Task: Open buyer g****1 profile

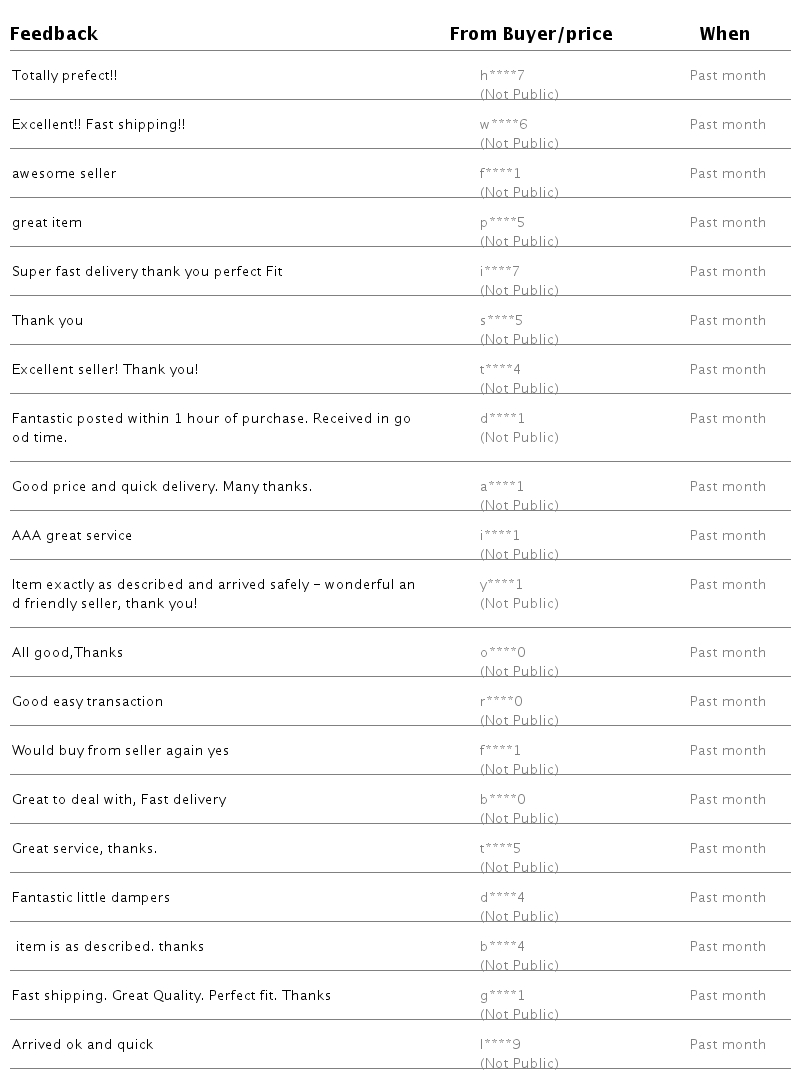Action: pyautogui.click(x=502, y=996)
